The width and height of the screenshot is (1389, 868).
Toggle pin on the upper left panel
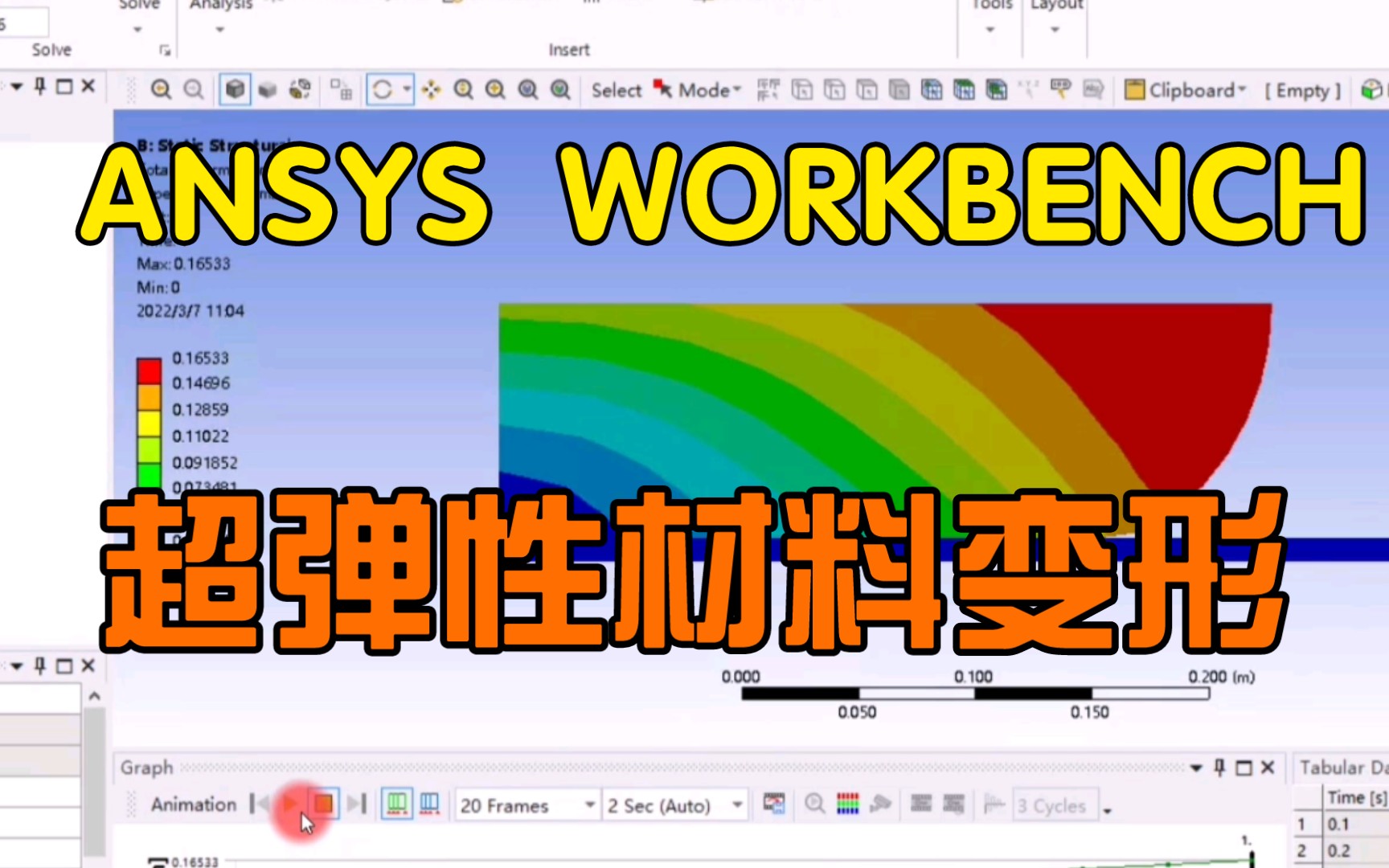pyautogui.click(x=40, y=85)
